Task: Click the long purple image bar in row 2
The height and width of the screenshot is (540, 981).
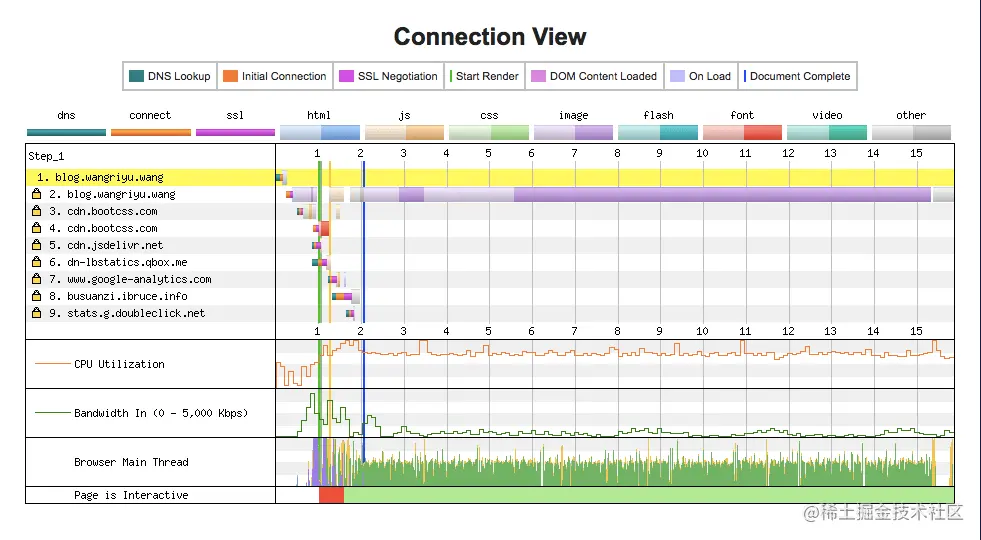Action: click(723, 195)
